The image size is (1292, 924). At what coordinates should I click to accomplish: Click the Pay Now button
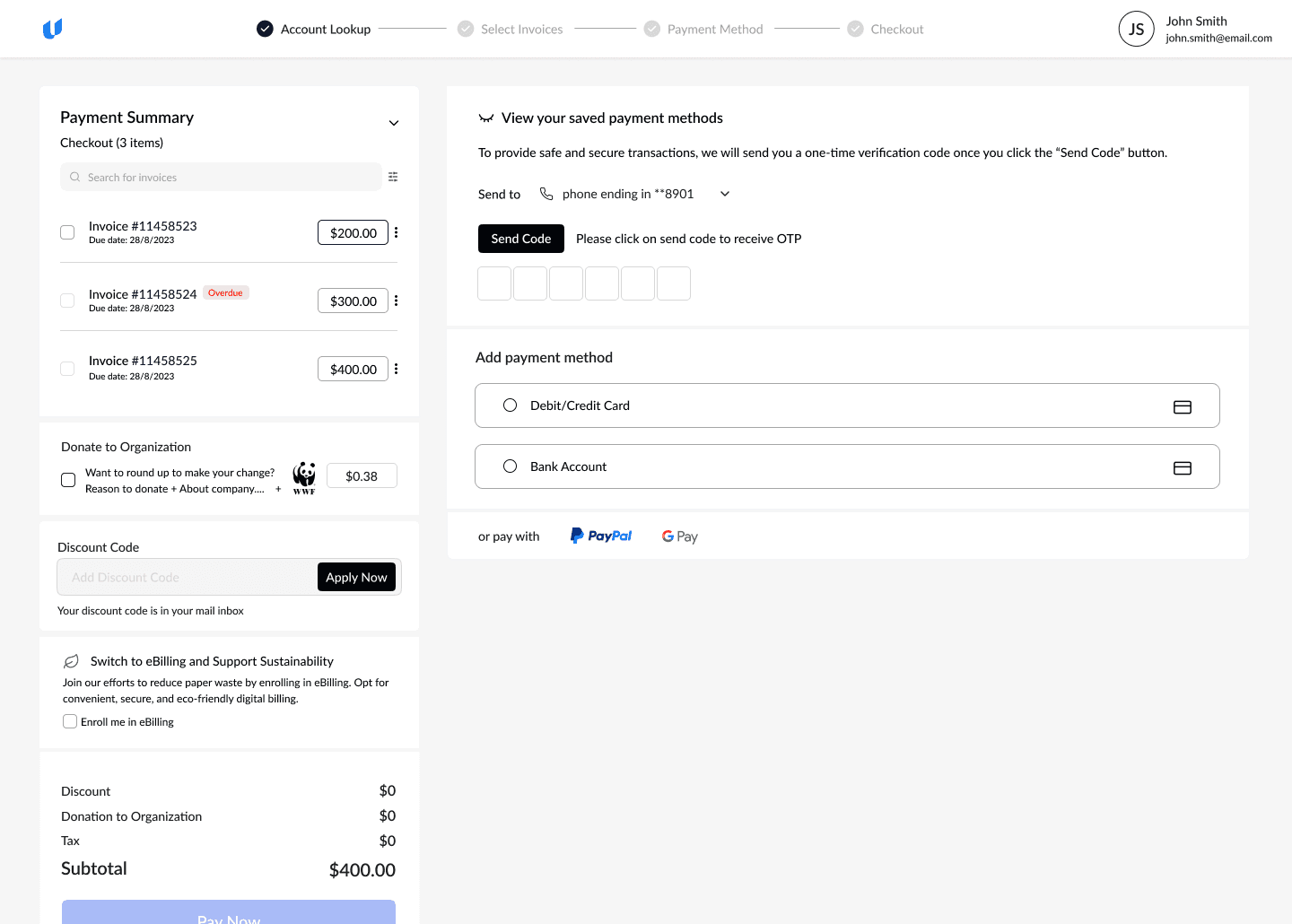click(229, 911)
